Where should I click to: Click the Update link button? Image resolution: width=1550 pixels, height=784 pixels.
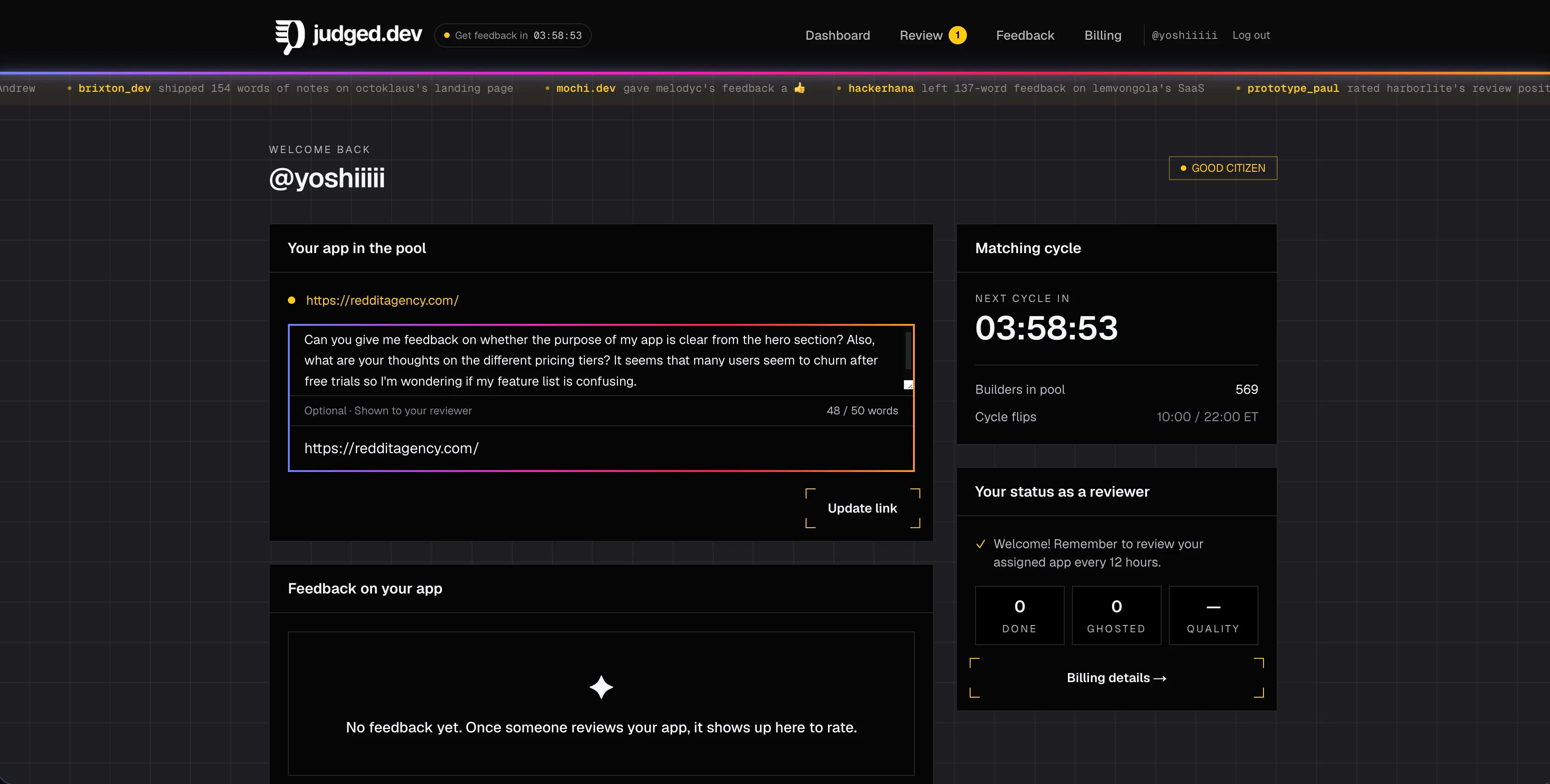pos(862,509)
